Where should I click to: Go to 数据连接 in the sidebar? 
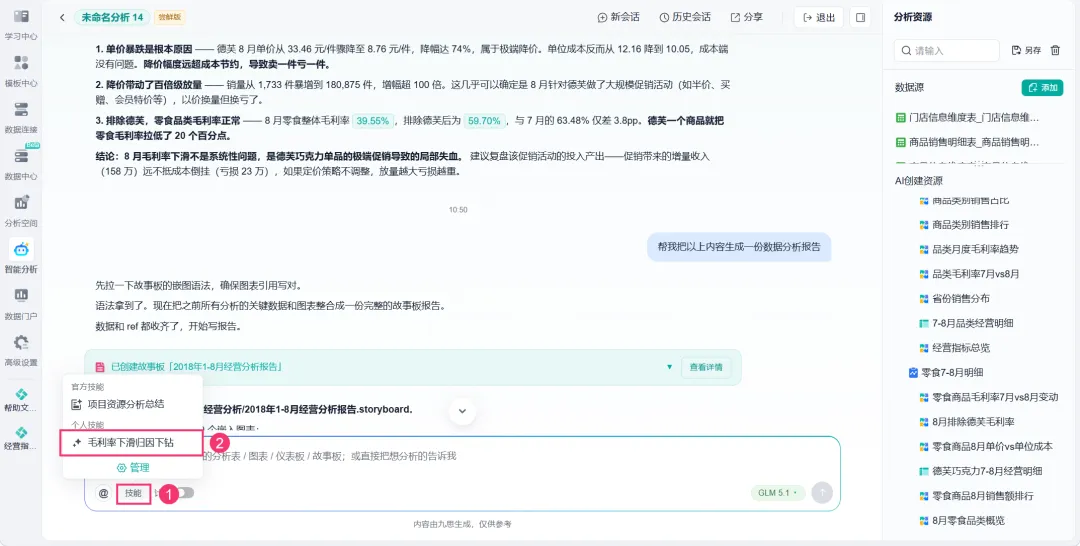(21, 118)
